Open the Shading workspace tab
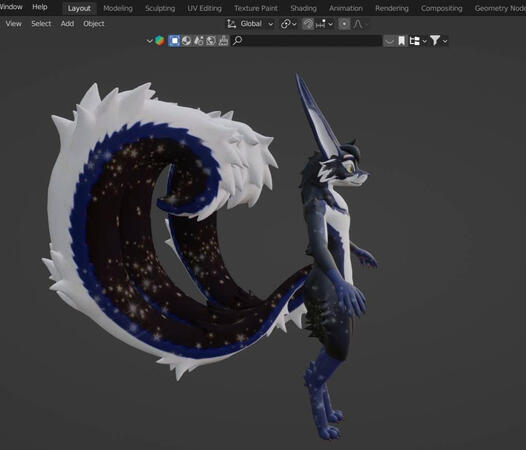 tap(303, 8)
